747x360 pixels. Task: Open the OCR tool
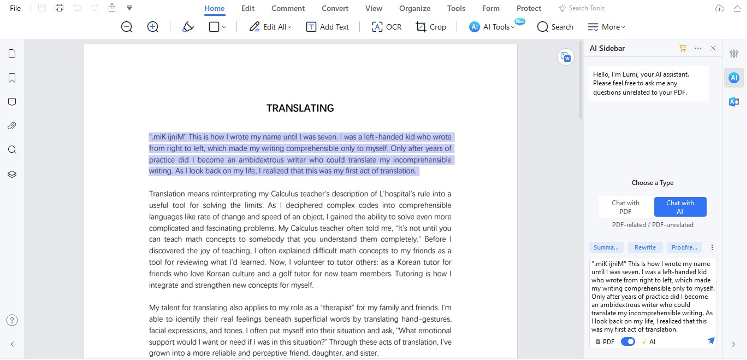point(386,27)
